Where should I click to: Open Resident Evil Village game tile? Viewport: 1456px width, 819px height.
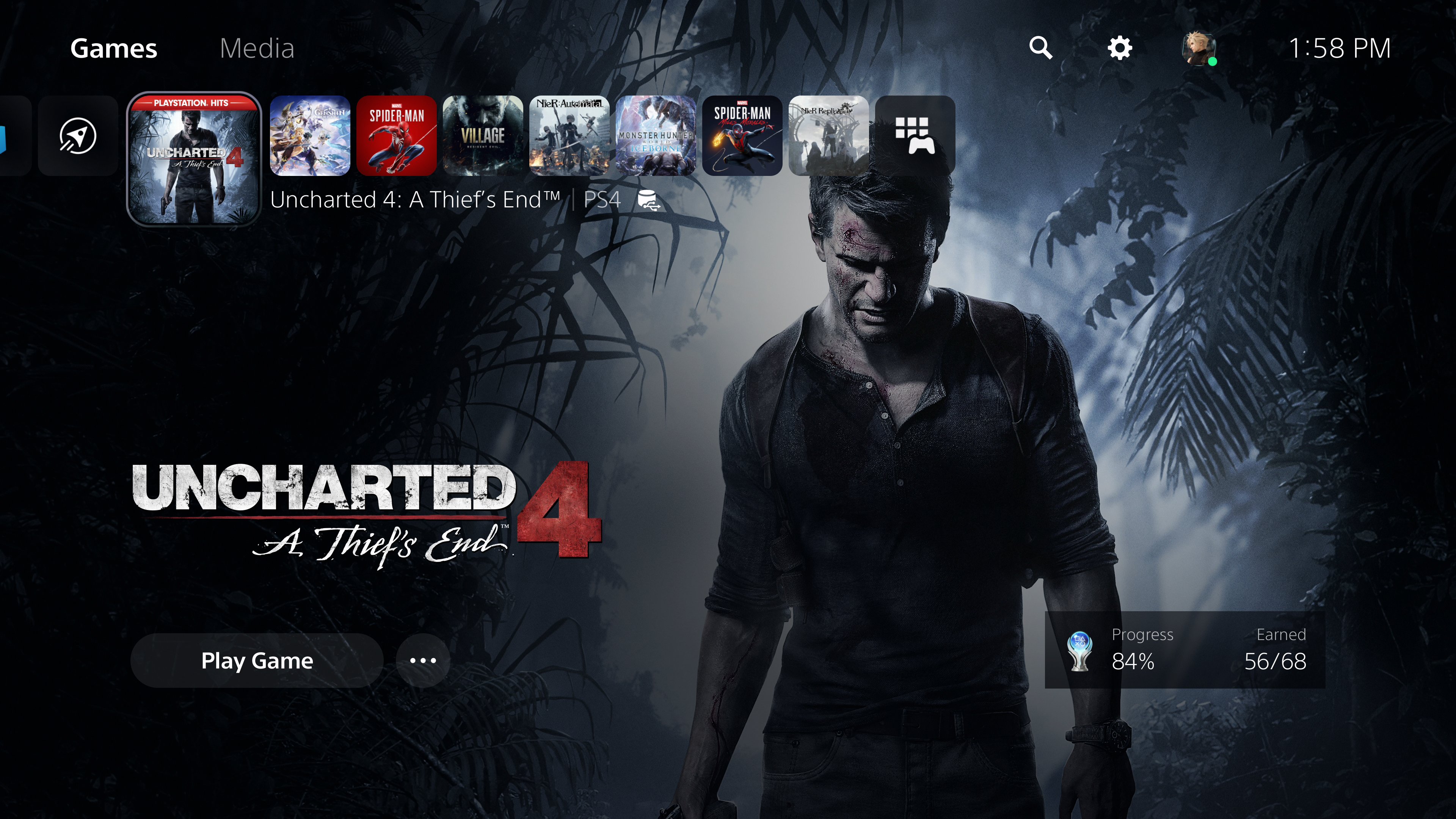pyautogui.click(x=483, y=136)
